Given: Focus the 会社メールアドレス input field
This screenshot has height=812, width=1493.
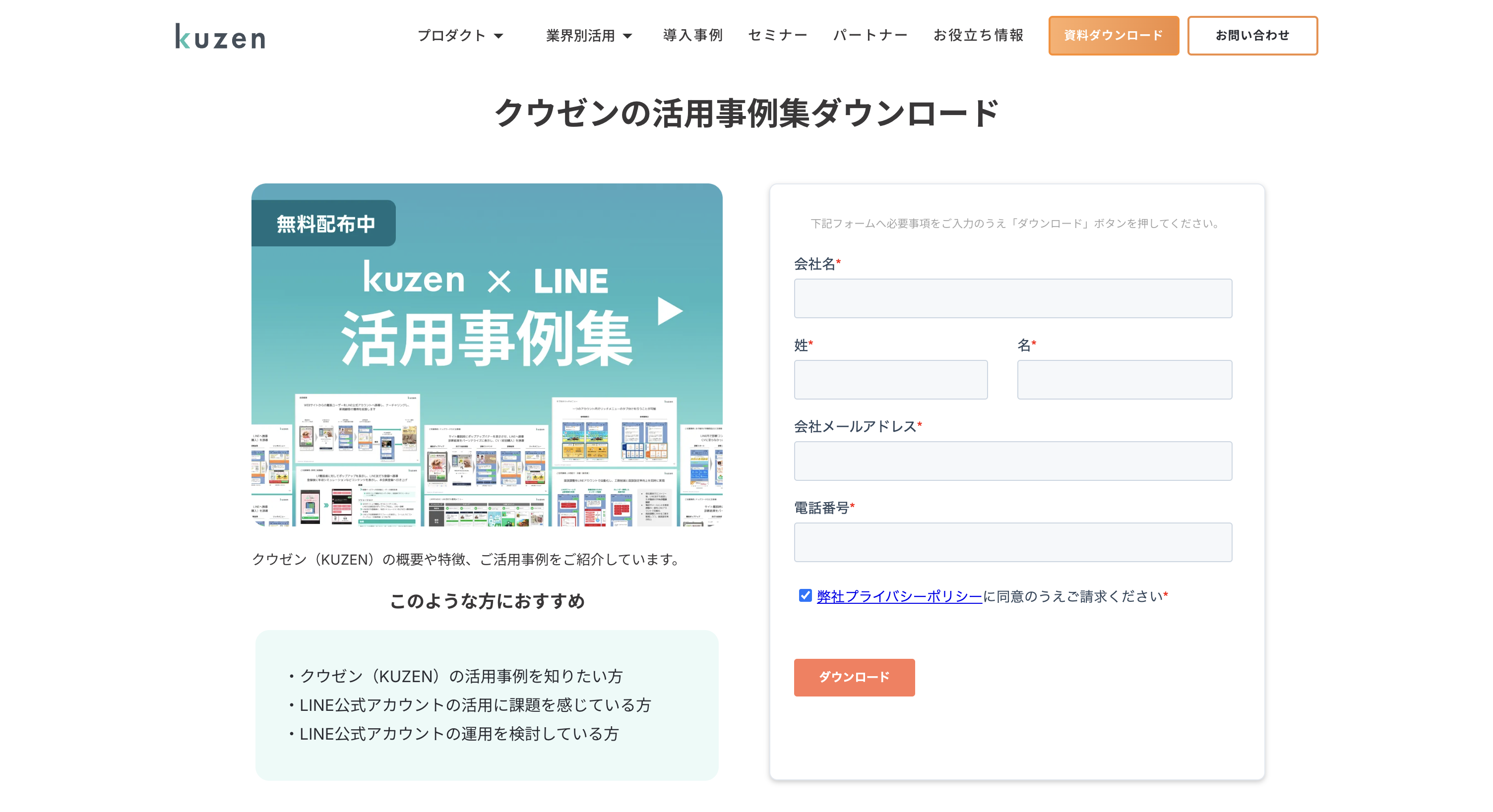Looking at the screenshot, I should (1012, 461).
